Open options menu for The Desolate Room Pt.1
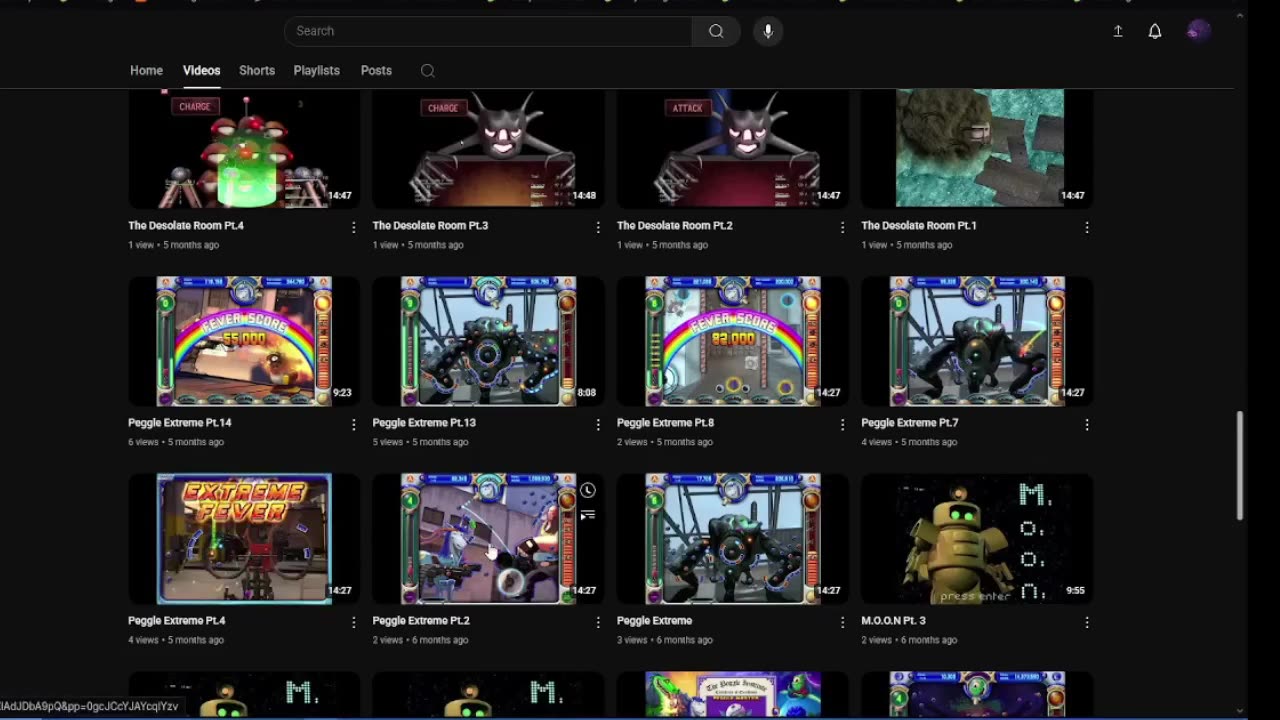This screenshot has width=1280, height=720. [x=1087, y=228]
